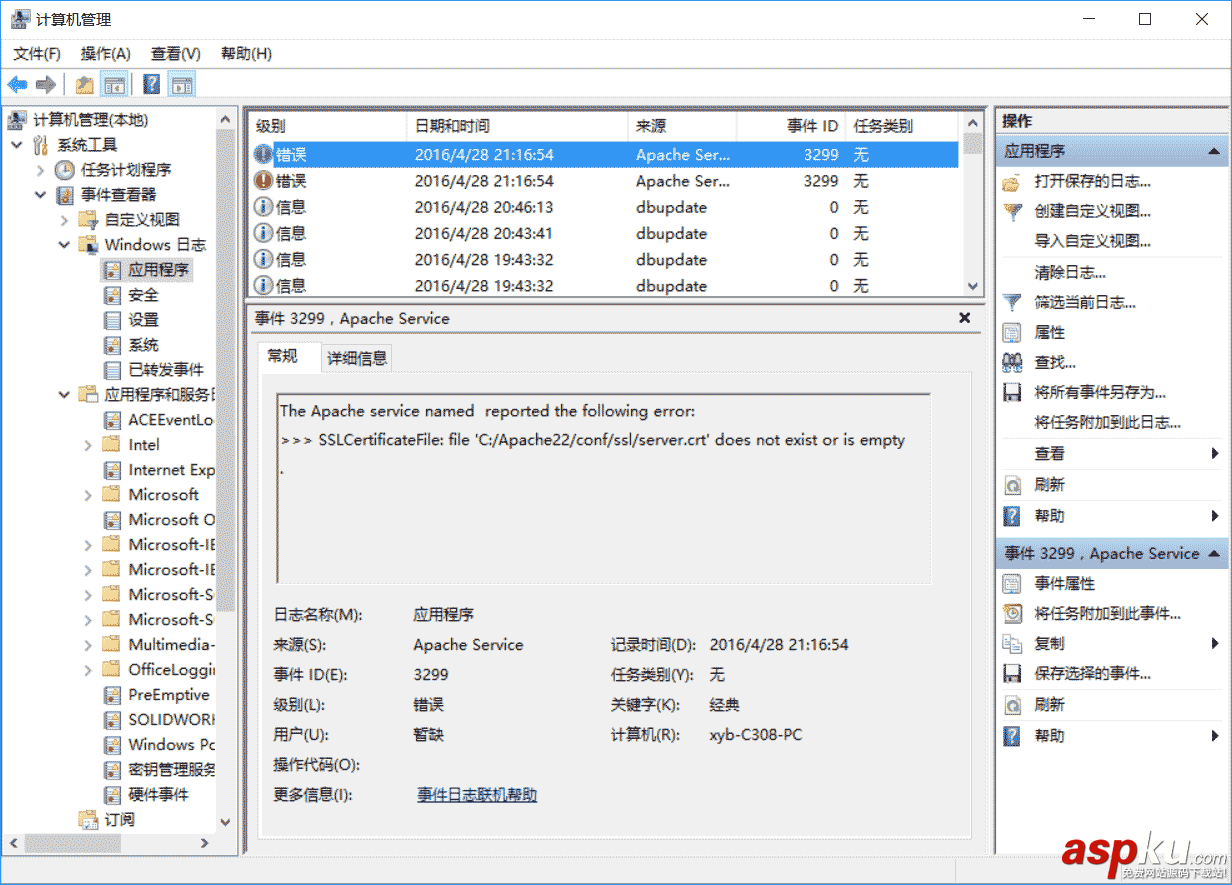Expand the 自定义视图 tree node

click(x=65, y=220)
